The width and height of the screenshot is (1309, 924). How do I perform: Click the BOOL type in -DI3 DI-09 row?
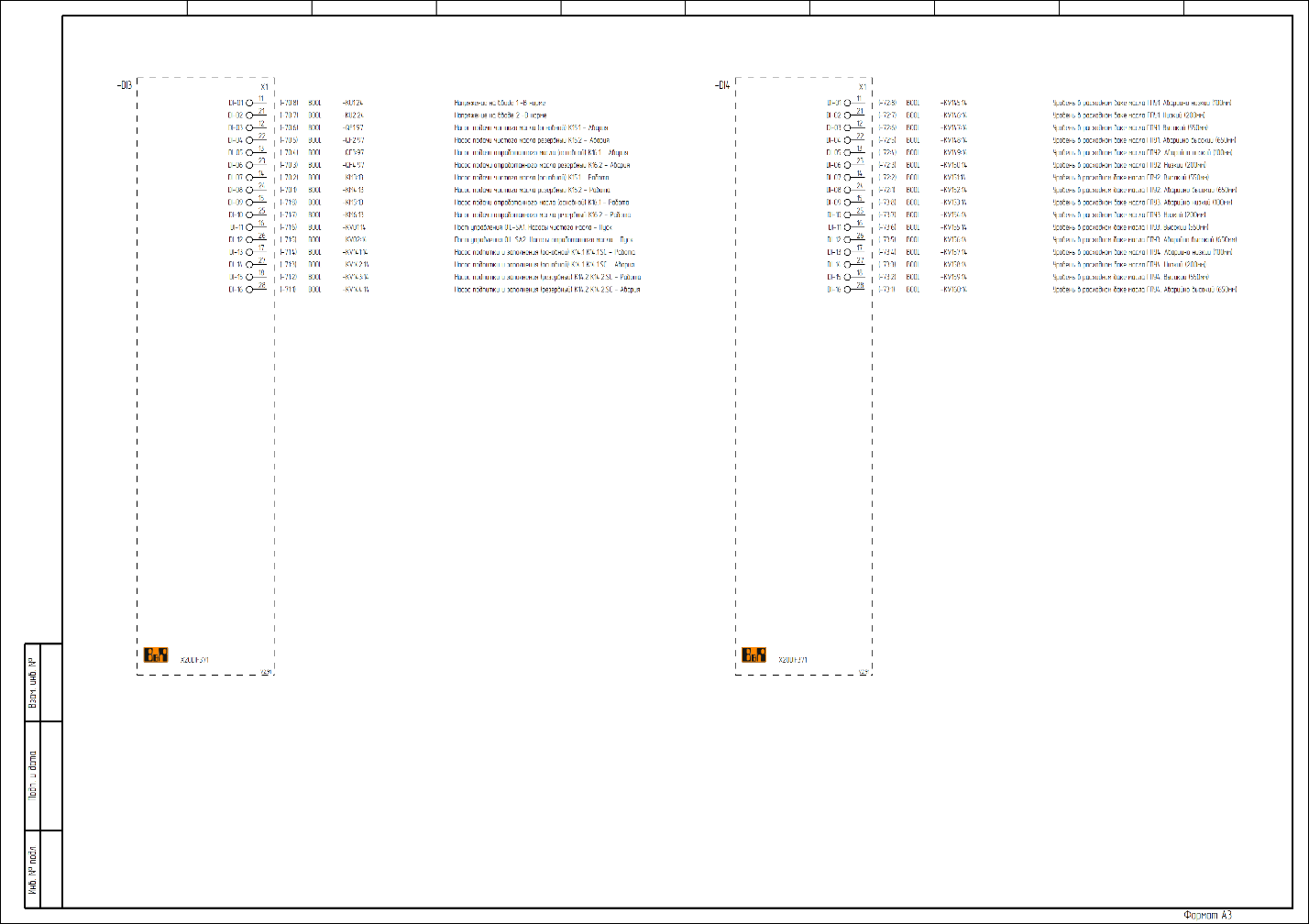[315, 203]
